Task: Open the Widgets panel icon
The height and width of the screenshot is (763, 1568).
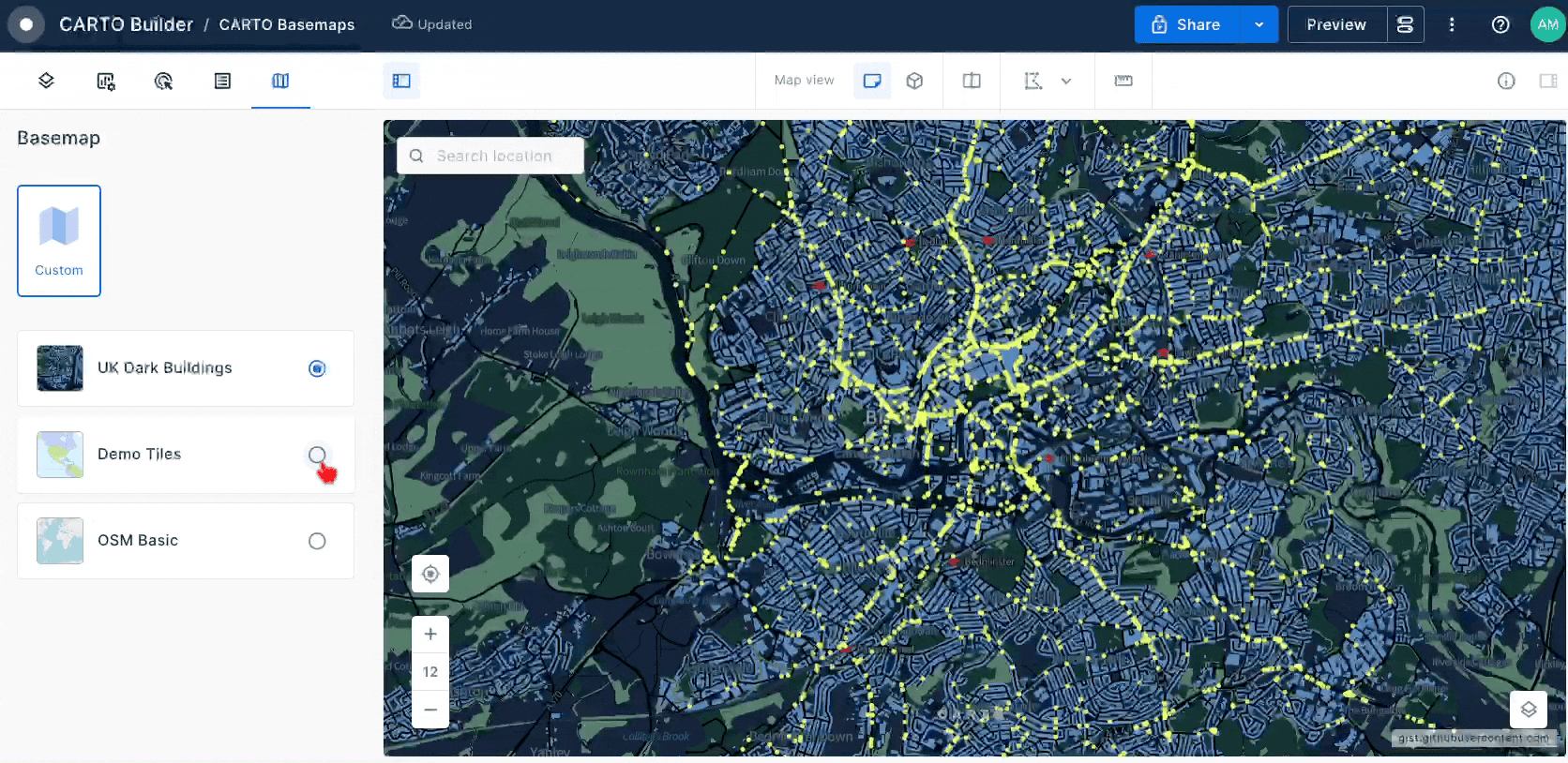Action: pos(106,81)
